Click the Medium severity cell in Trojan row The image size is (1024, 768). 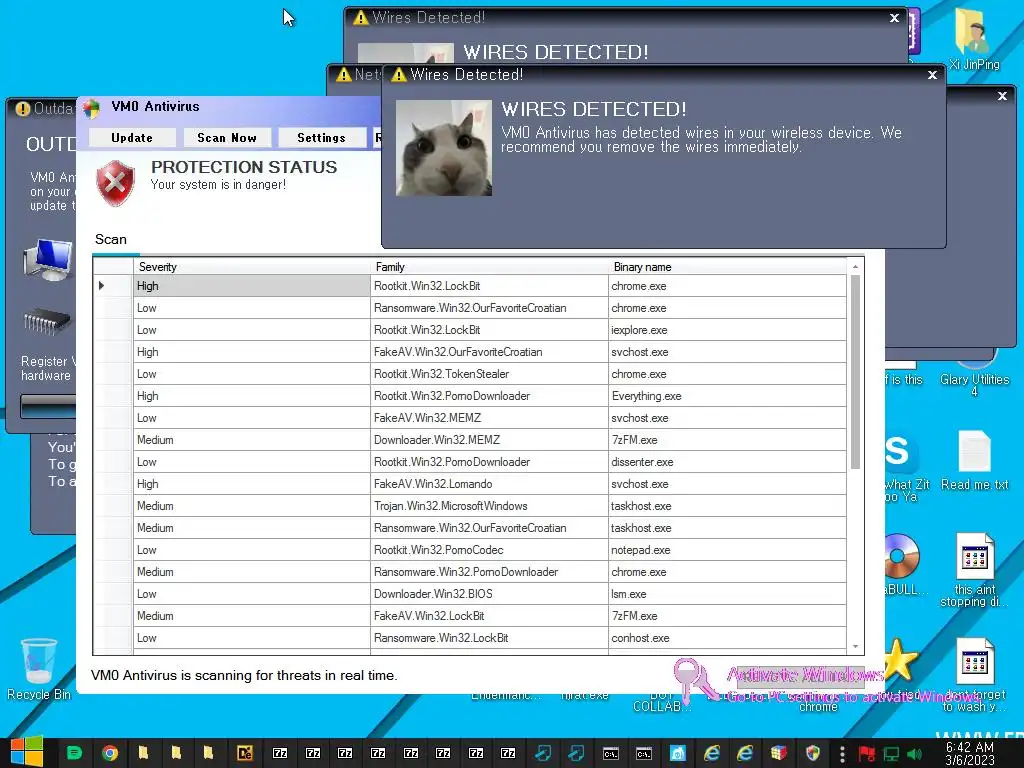click(251, 505)
